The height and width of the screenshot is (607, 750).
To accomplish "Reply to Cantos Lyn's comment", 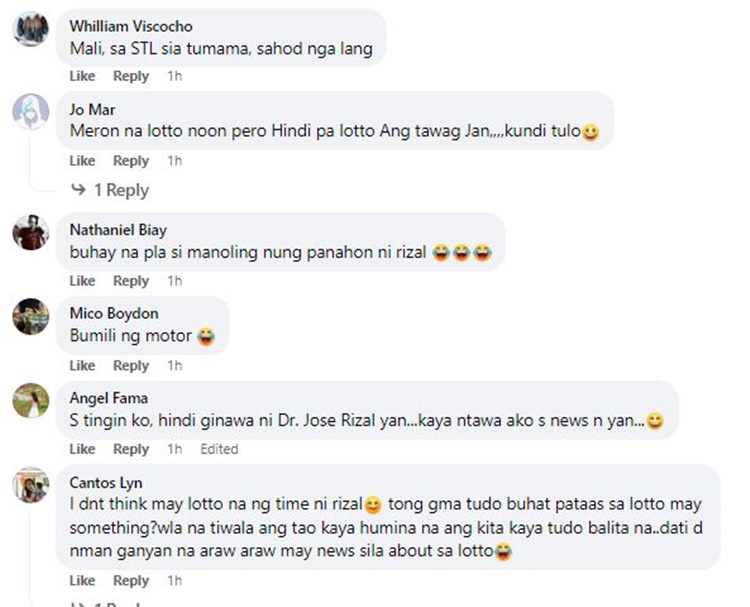I will pos(131,581).
